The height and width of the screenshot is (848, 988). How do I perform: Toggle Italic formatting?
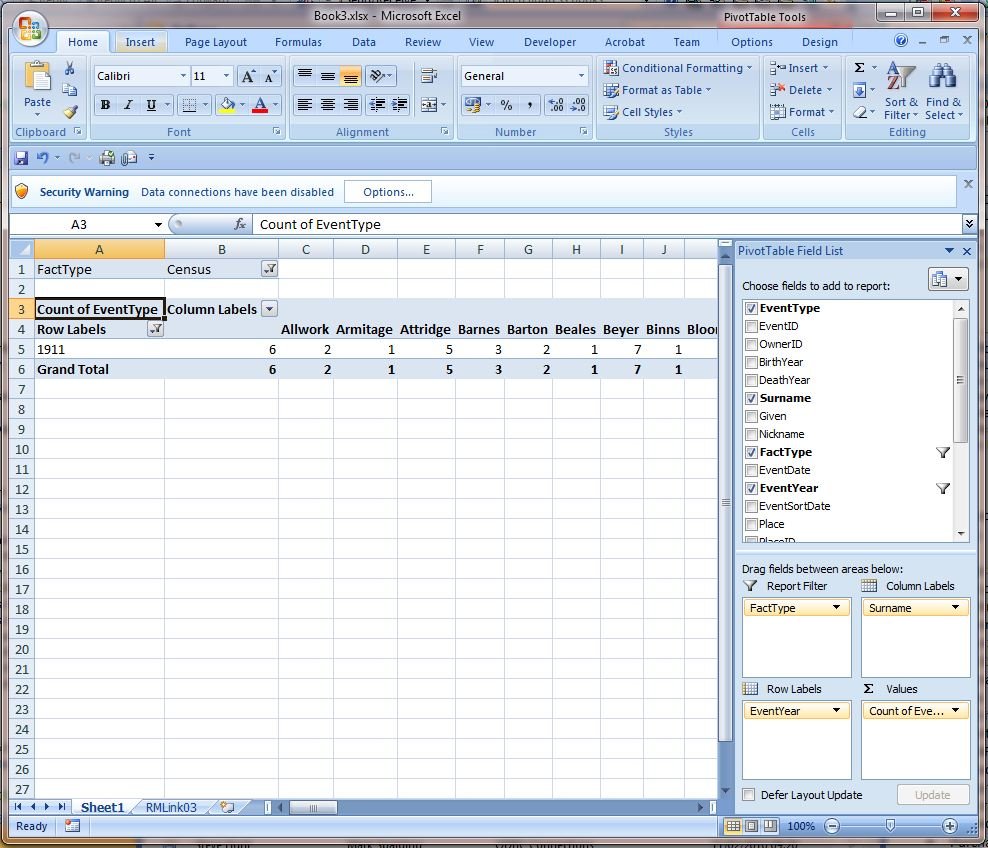click(x=128, y=105)
